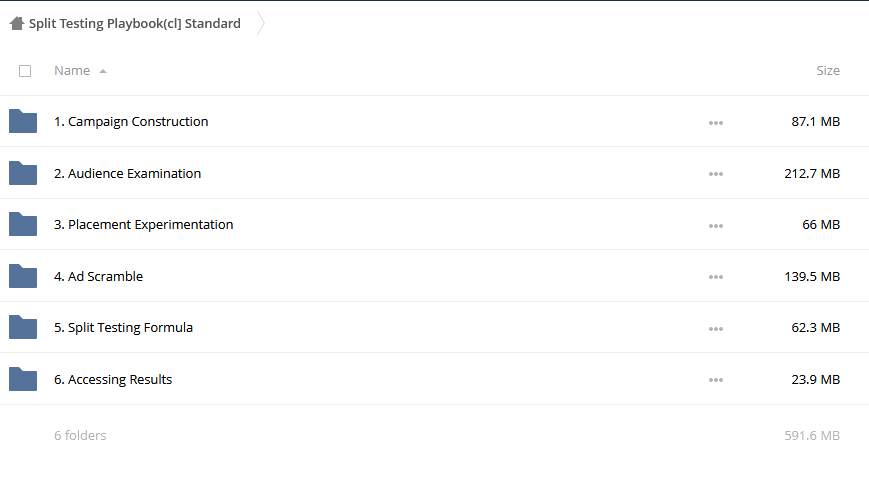869x479 pixels.
Task: Open three-dot menu for Accessing Results
Action: point(715,380)
